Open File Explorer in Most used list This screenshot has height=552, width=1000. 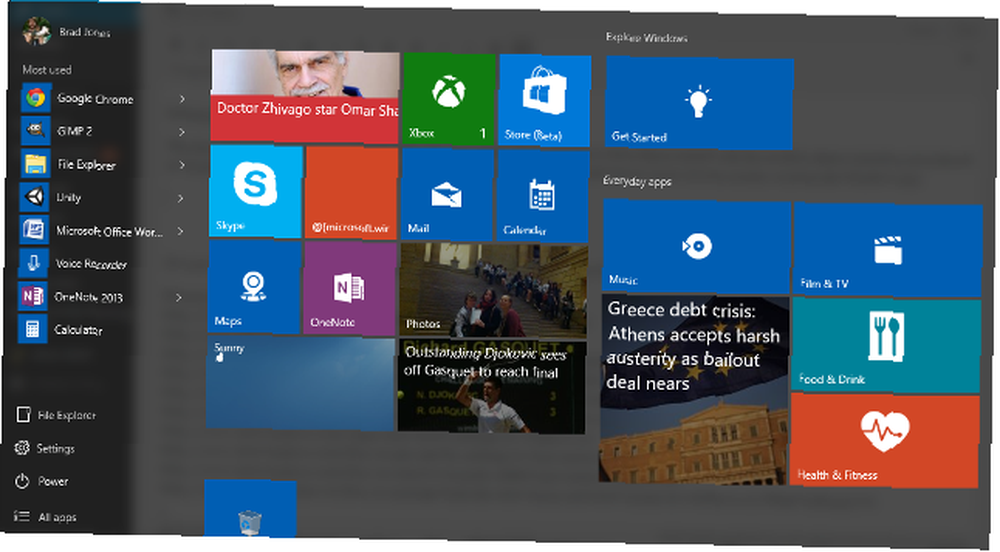coord(96,164)
